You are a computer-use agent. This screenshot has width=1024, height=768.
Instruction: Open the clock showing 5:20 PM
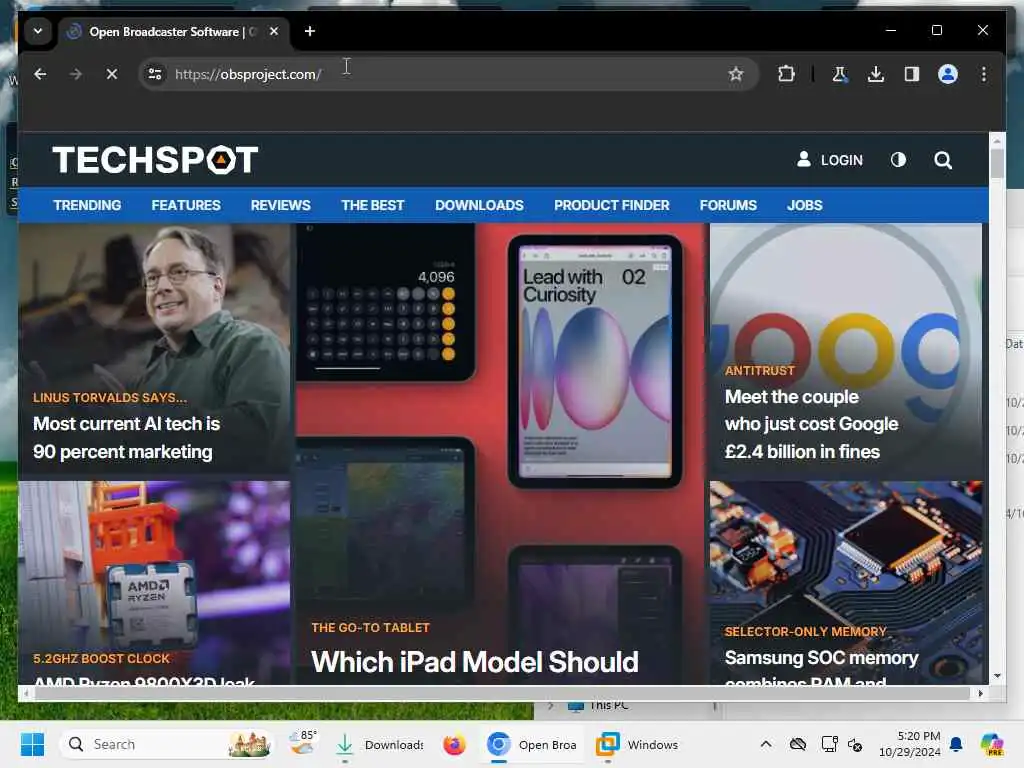pyautogui.click(x=910, y=744)
